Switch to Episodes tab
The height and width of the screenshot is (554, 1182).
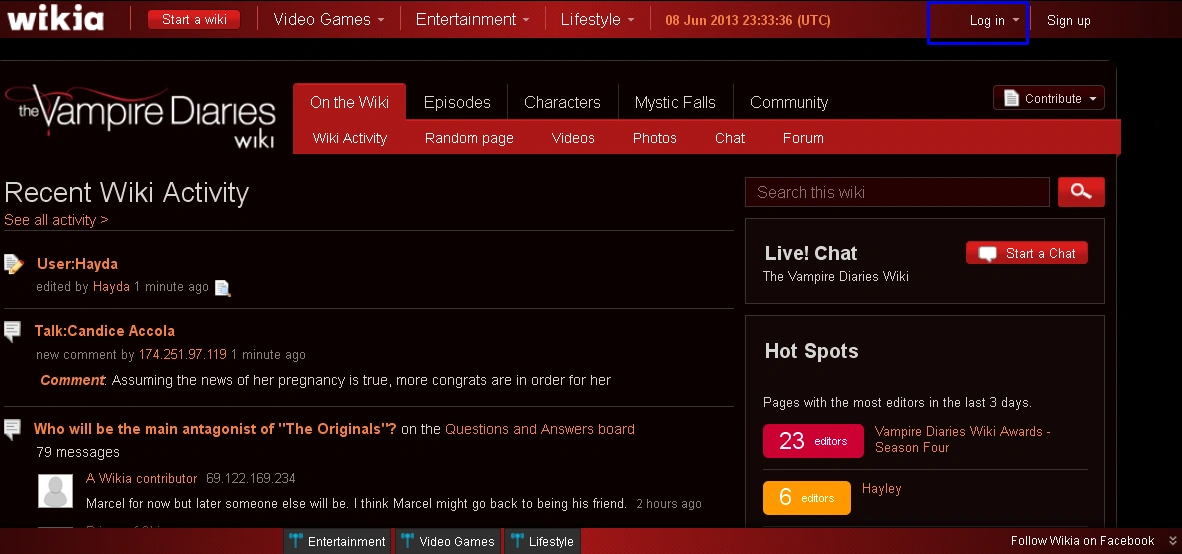[457, 103]
